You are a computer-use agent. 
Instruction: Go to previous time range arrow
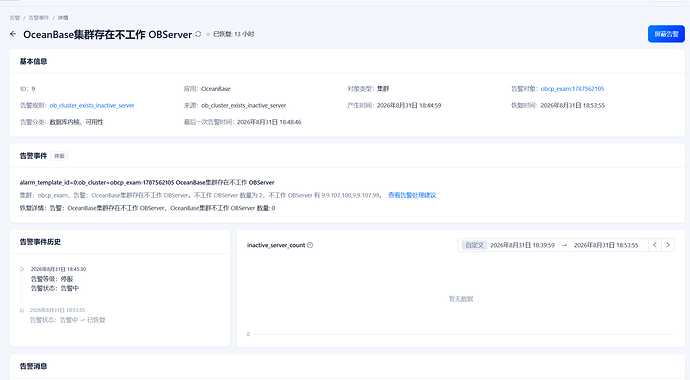[655, 245]
